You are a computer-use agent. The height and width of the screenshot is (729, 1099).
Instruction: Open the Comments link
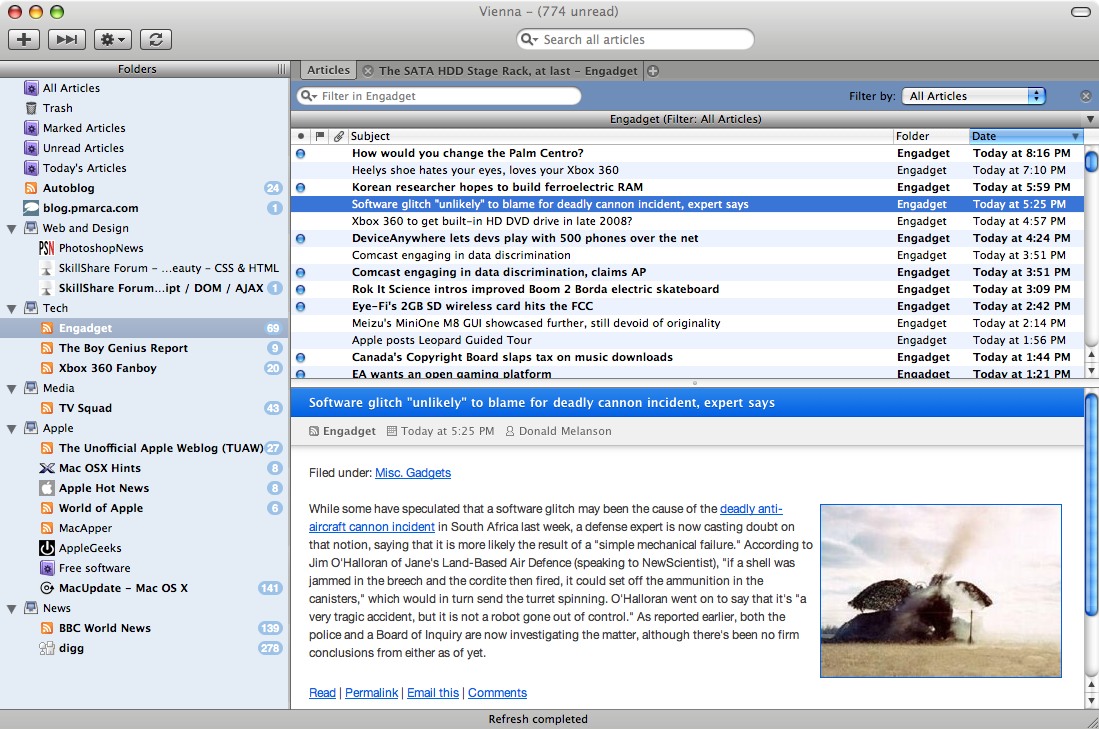[498, 693]
